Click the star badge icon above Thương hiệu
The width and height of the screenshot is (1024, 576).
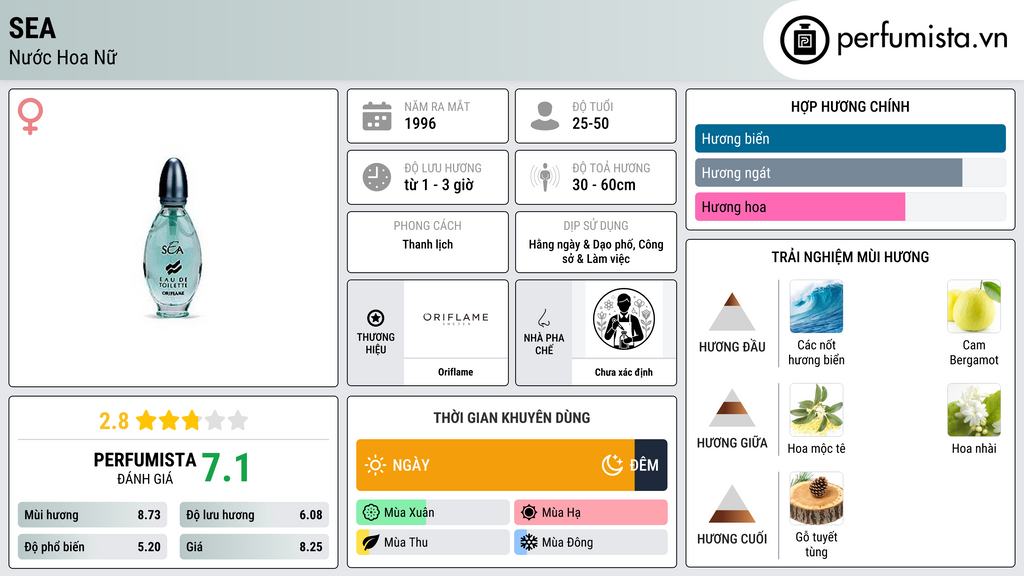(x=376, y=318)
